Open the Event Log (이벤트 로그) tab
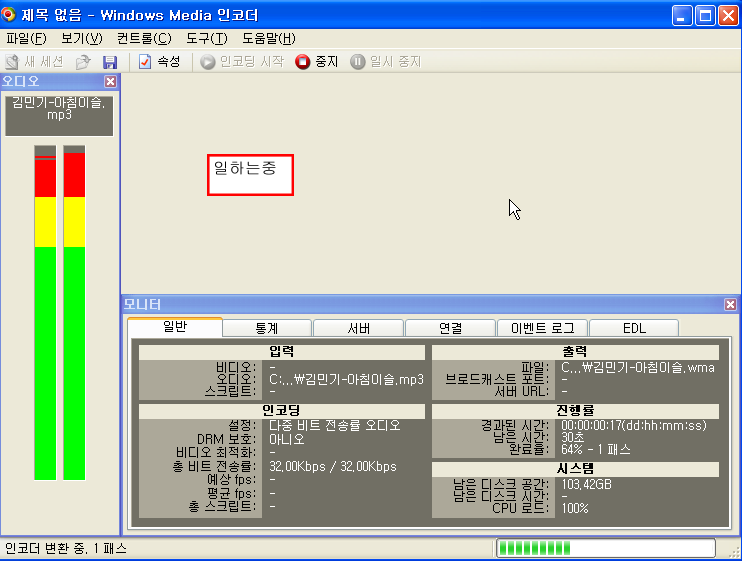 (542, 328)
